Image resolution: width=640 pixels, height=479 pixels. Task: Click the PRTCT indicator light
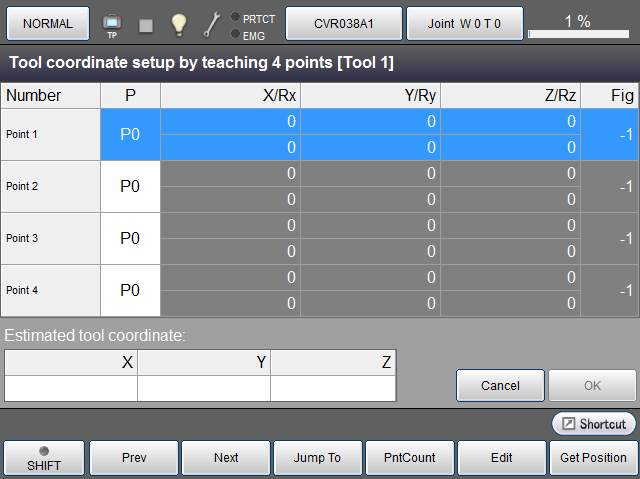235,17
